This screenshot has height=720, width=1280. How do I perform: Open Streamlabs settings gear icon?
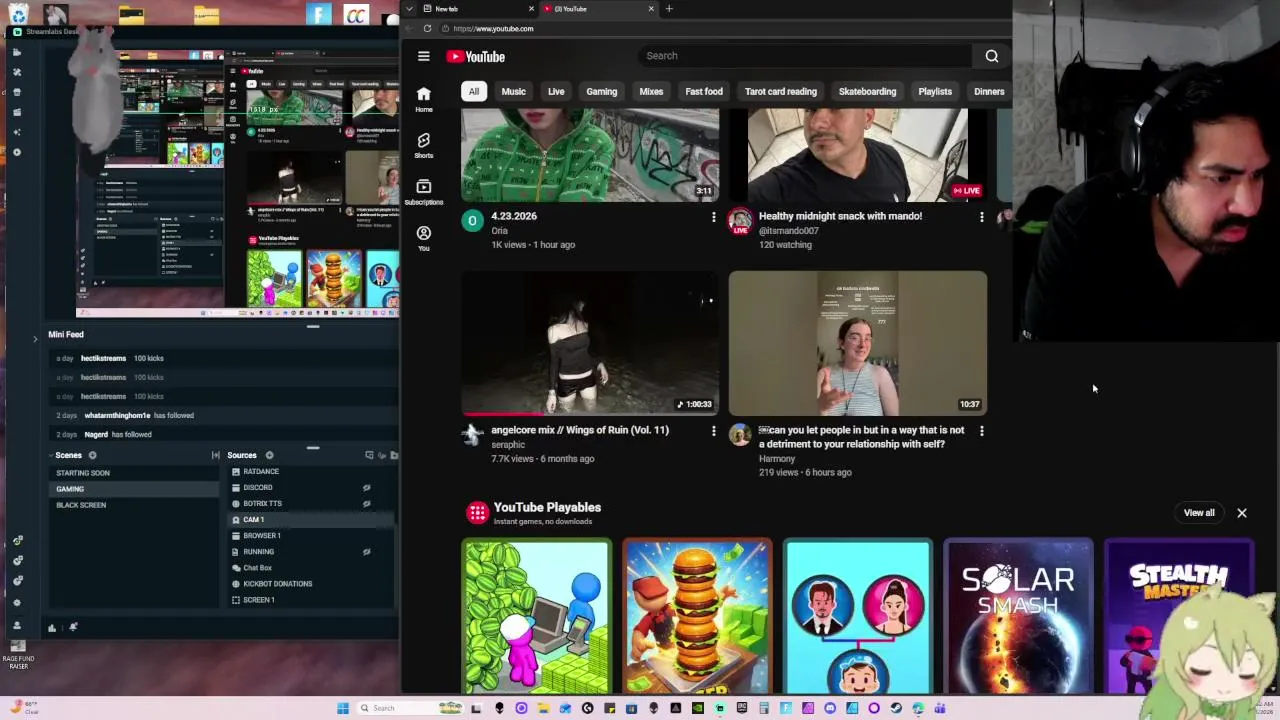(17, 603)
